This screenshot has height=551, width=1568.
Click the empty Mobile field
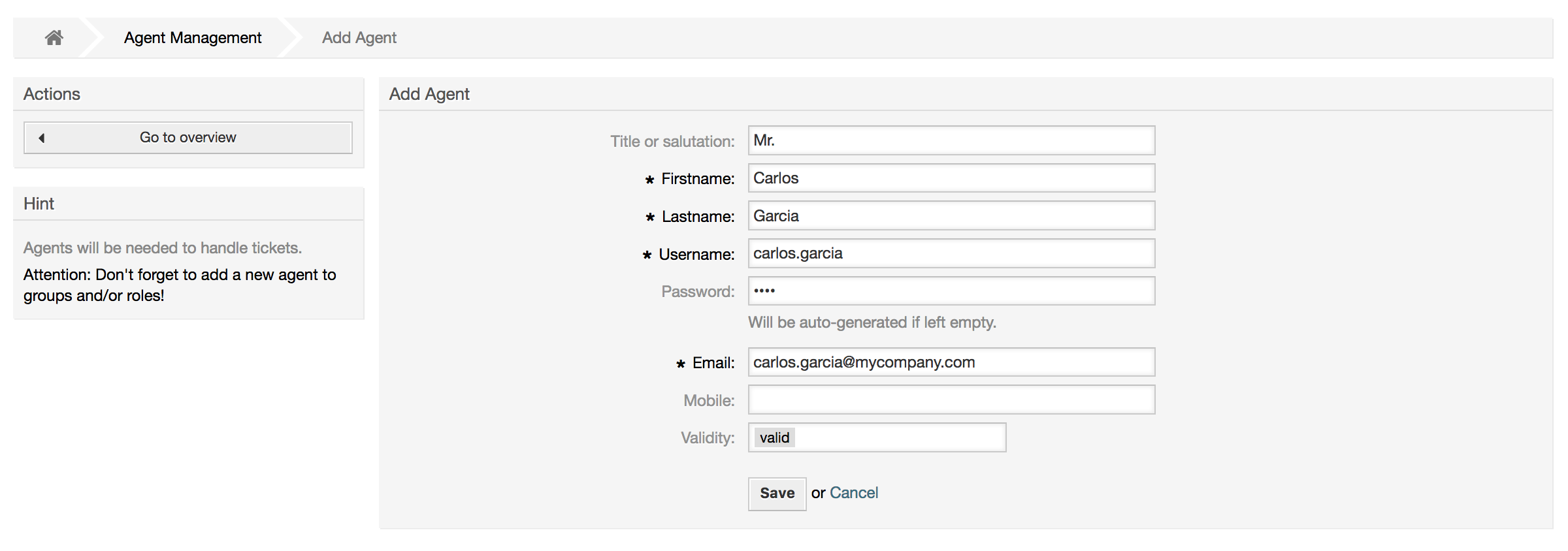point(951,400)
